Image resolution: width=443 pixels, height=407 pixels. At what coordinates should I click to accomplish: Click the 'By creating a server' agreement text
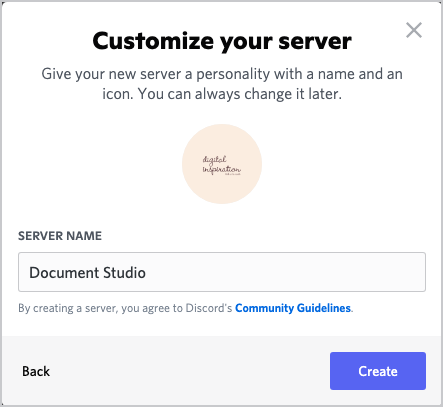point(125,308)
